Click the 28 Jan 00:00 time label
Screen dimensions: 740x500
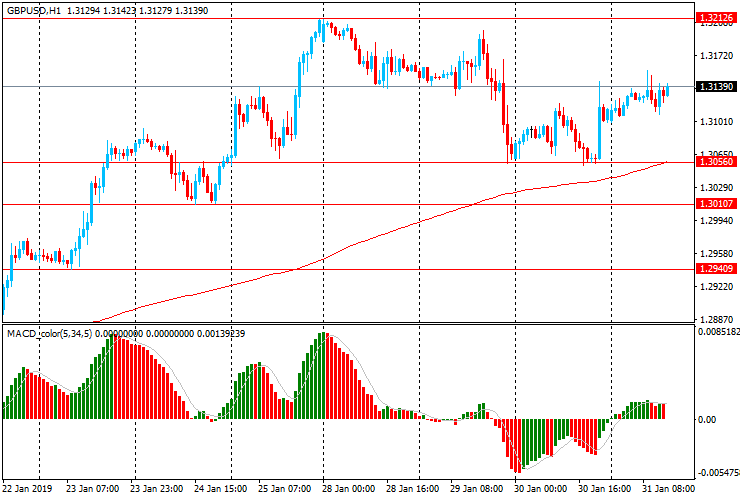[349, 489]
